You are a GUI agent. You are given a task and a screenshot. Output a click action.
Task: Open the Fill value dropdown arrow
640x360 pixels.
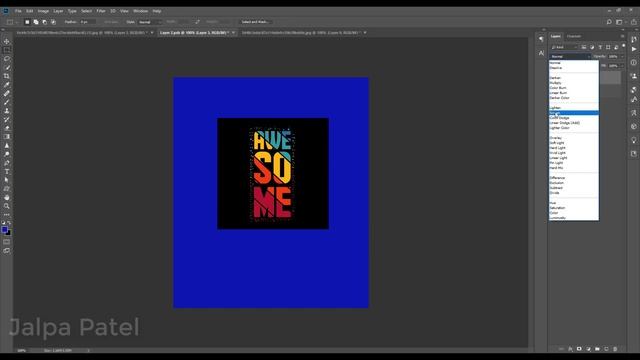[x=622, y=66]
